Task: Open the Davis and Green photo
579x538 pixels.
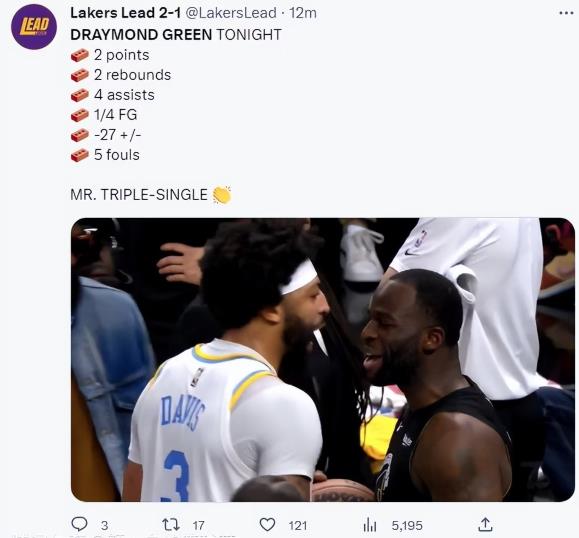Action: pyautogui.click(x=323, y=360)
